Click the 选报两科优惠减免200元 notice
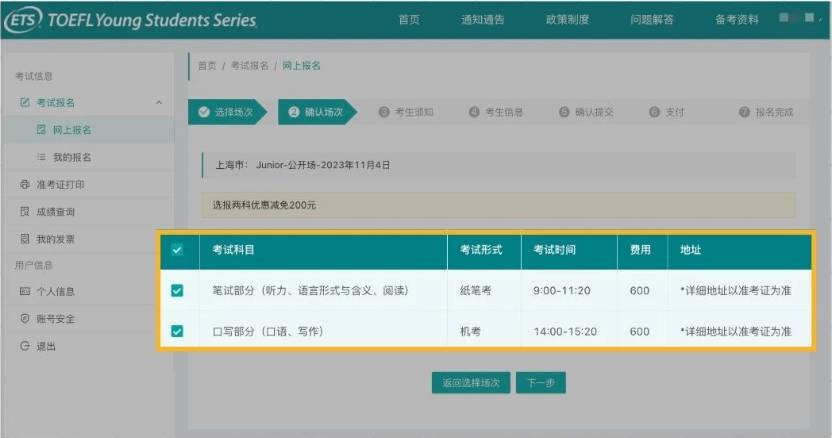The image size is (832, 438). click(x=498, y=205)
